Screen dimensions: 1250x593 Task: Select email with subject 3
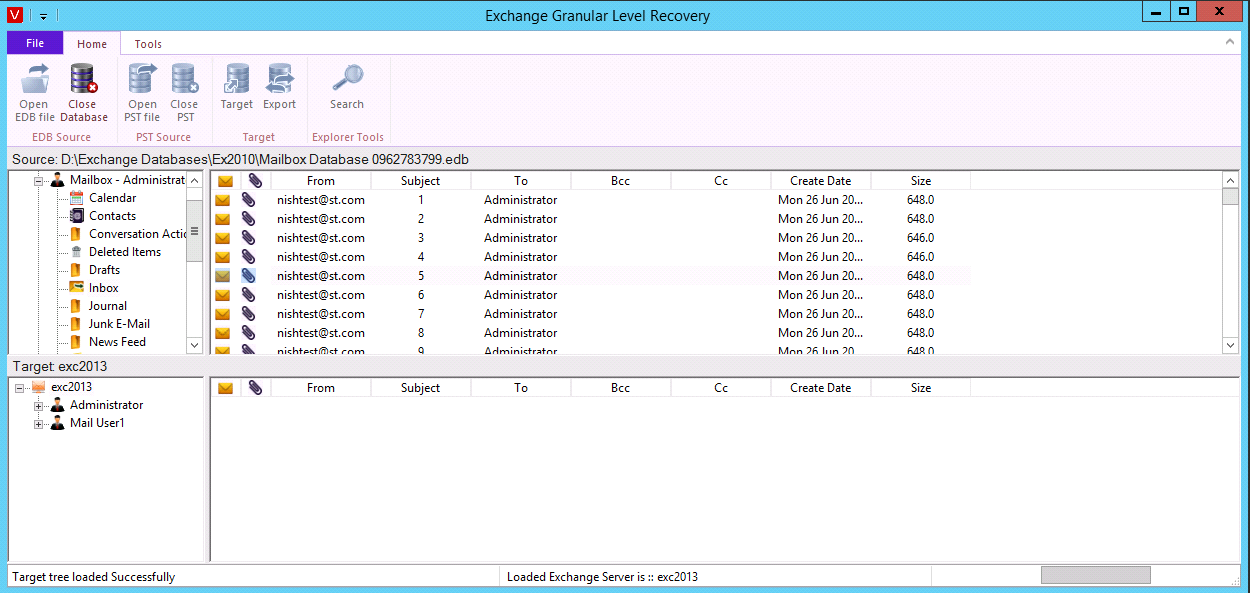pyautogui.click(x=590, y=238)
